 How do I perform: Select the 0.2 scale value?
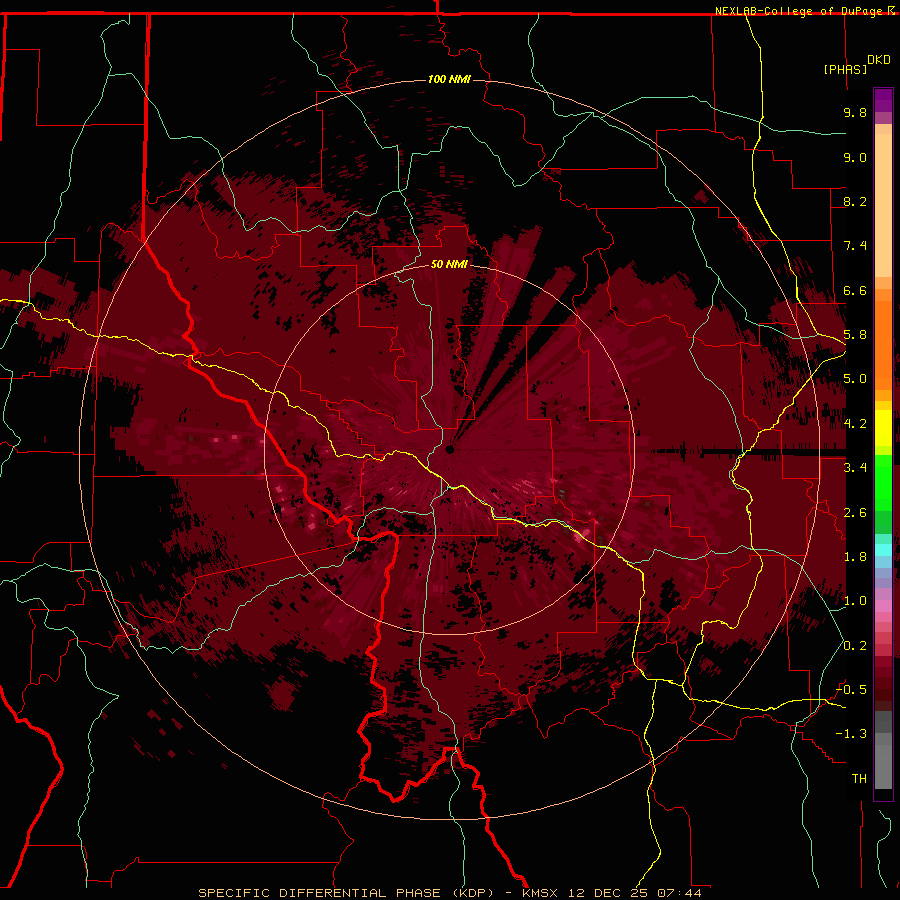(x=855, y=646)
